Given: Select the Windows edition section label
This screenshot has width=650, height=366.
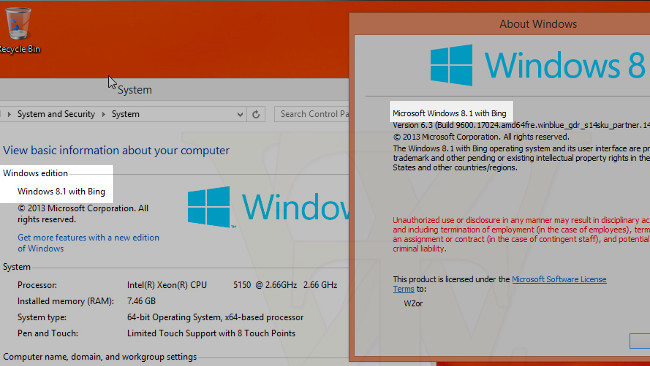Looking at the screenshot, I should tap(35, 173).
